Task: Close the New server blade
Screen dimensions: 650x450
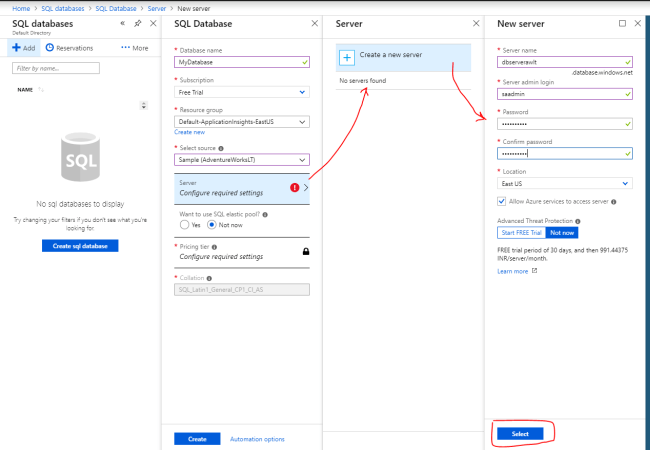Action: tap(638, 23)
